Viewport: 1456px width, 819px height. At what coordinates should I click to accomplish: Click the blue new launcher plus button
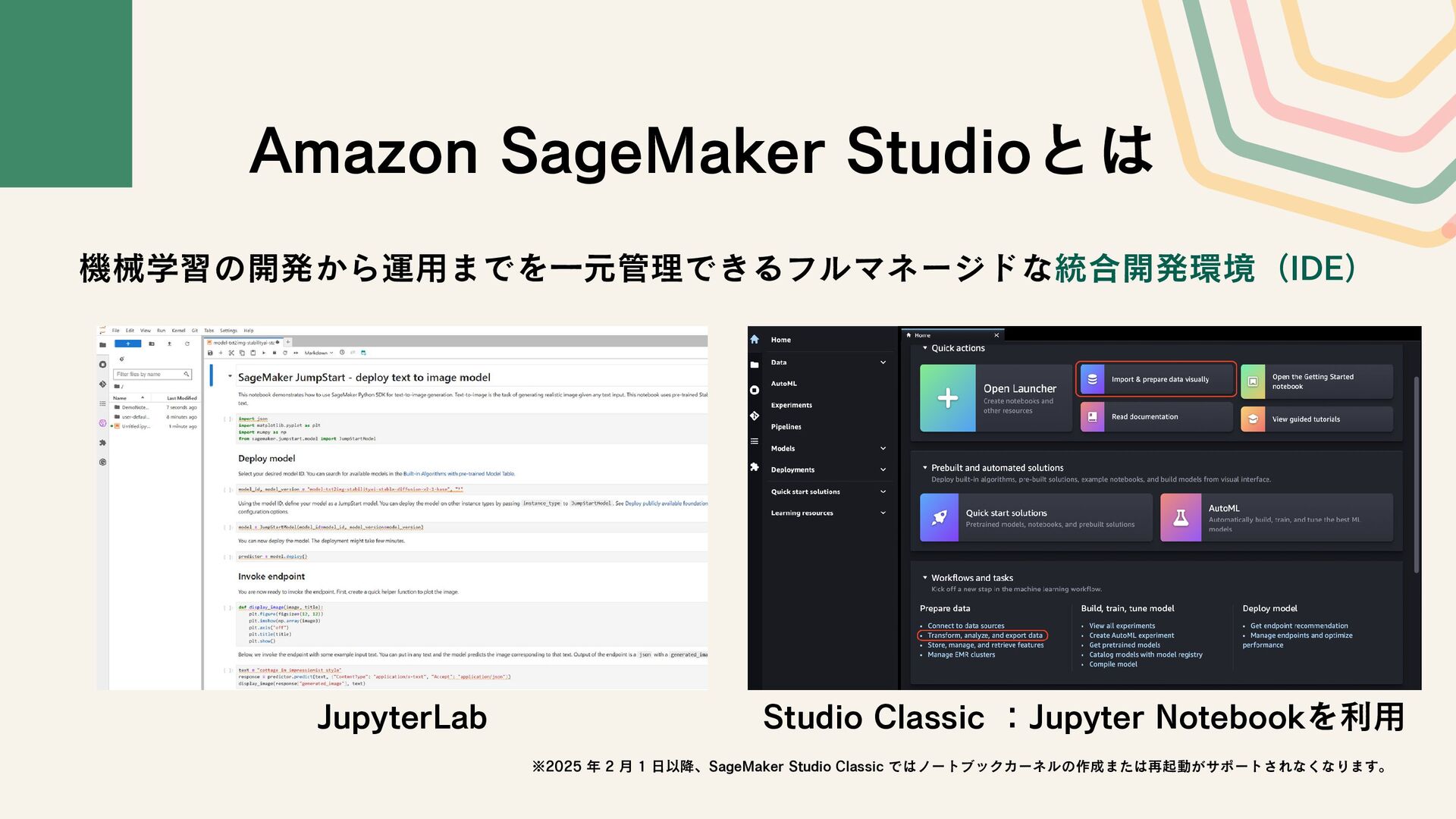(128, 344)
